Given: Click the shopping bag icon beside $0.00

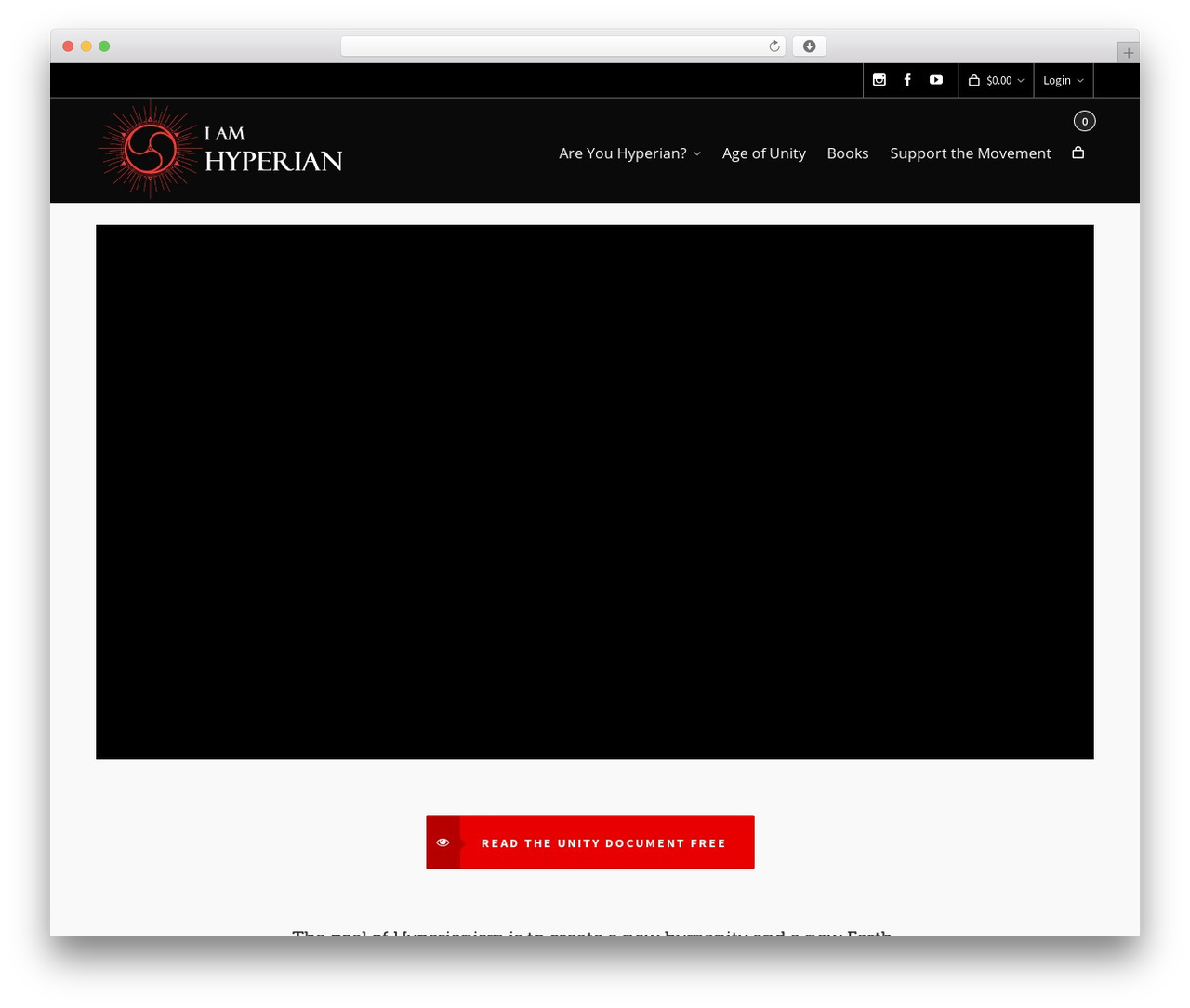Looking at the screenshot, I should point(974,81).
